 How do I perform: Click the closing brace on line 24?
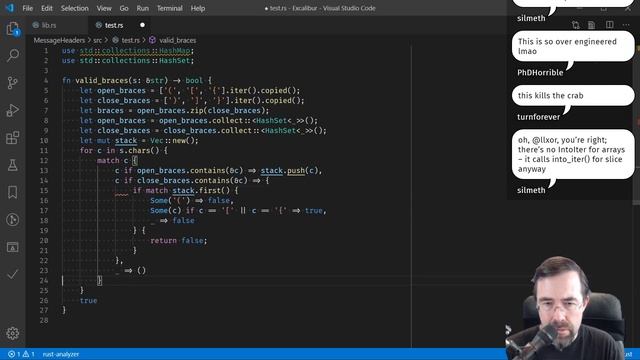click(99, 280)
